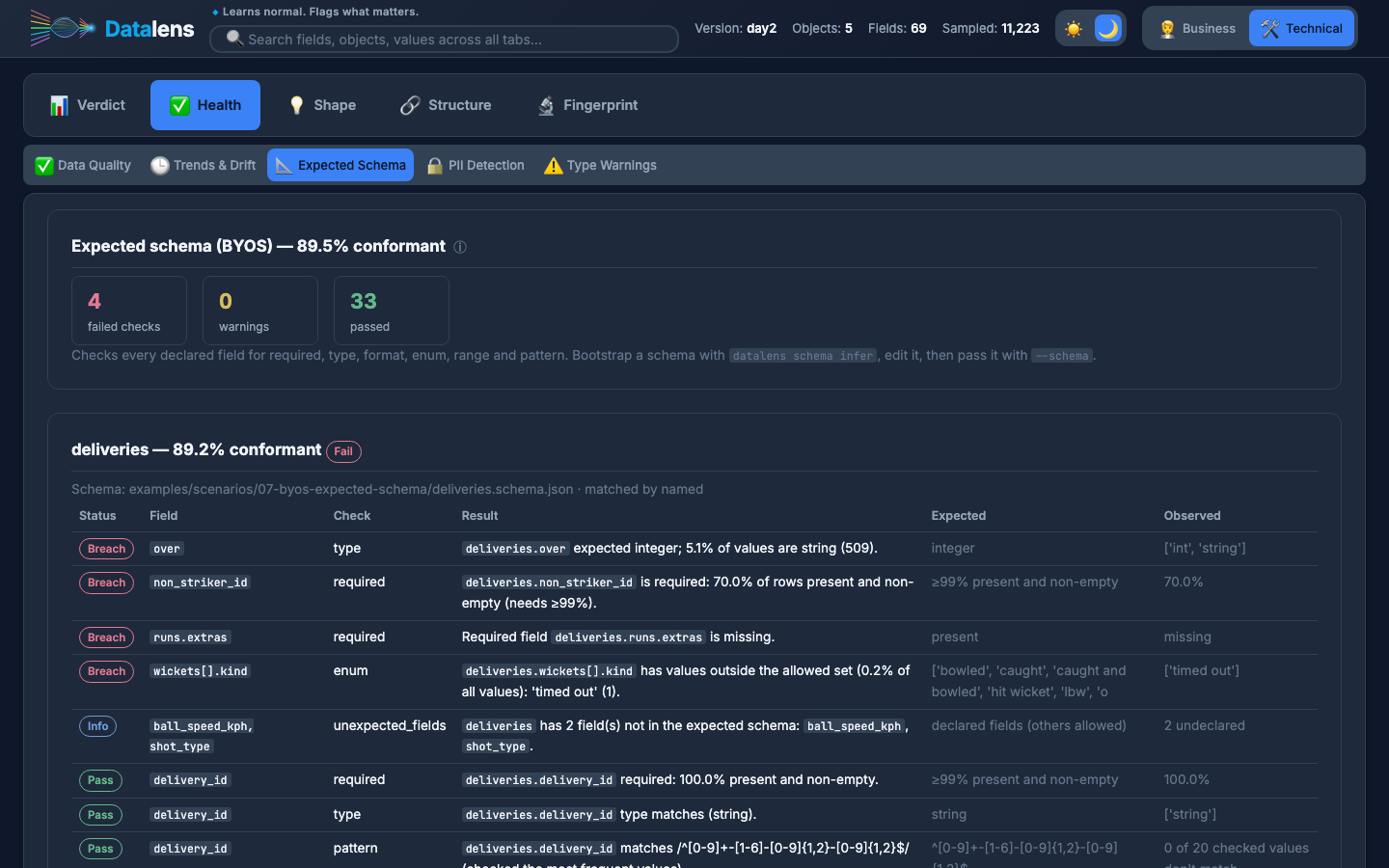The height and width of the screenshot is (868, 1389).
Task: Go to Trends & Drift sub-tab
Action: point(204,165)
